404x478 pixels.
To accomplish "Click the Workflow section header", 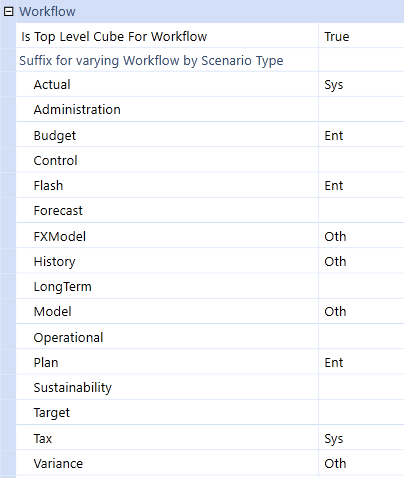I will point(47,12).
